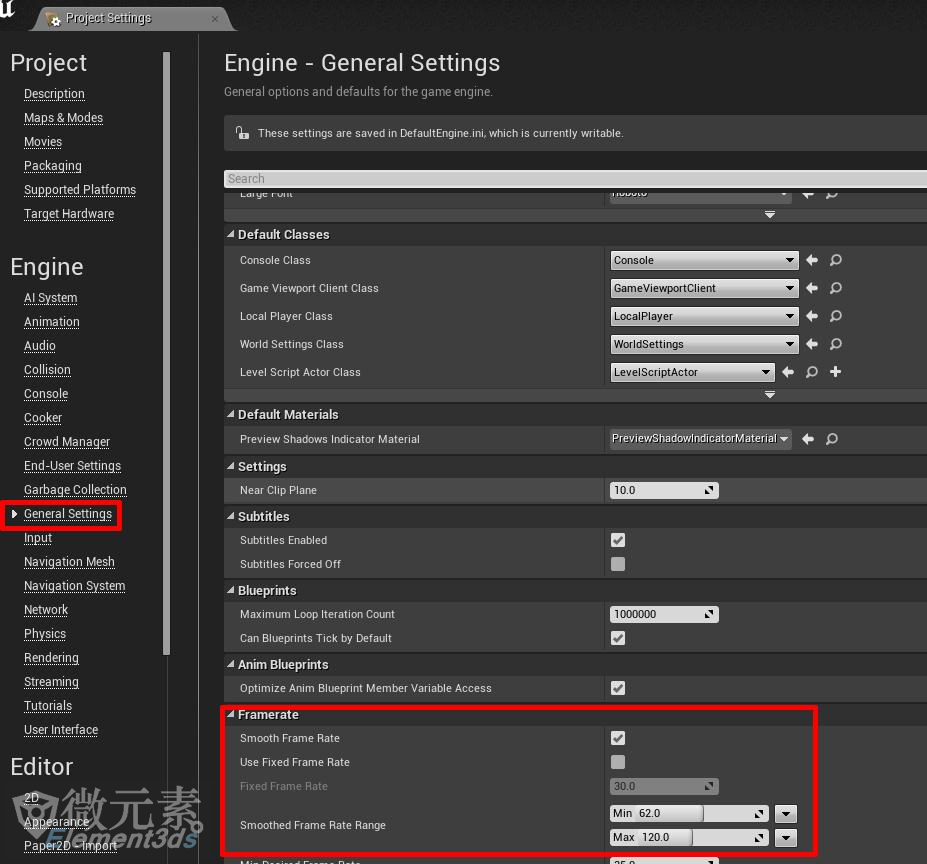
Task: Open the LevelScriptActor class dropdown
Action: (692, 372)
